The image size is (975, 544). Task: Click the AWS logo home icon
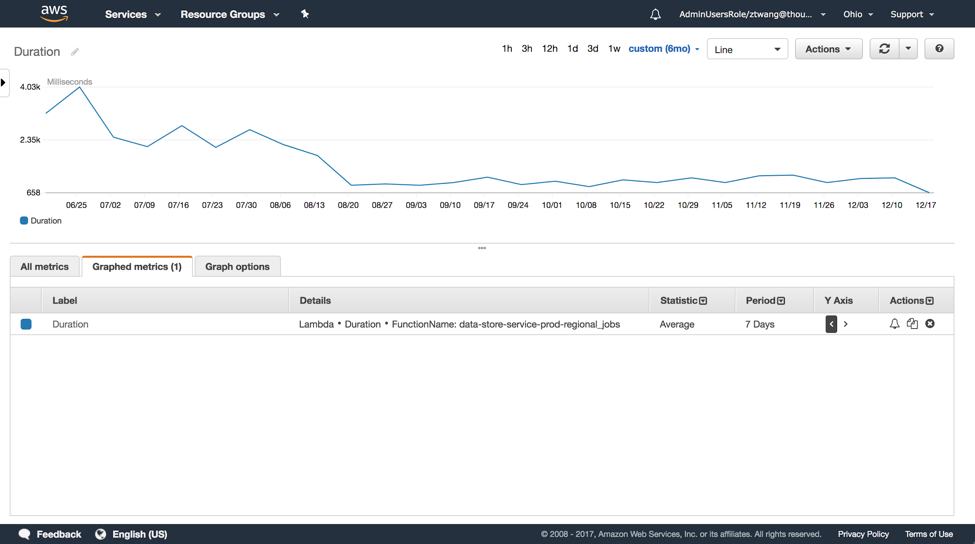pyautogui.click(x=54, y=14)
